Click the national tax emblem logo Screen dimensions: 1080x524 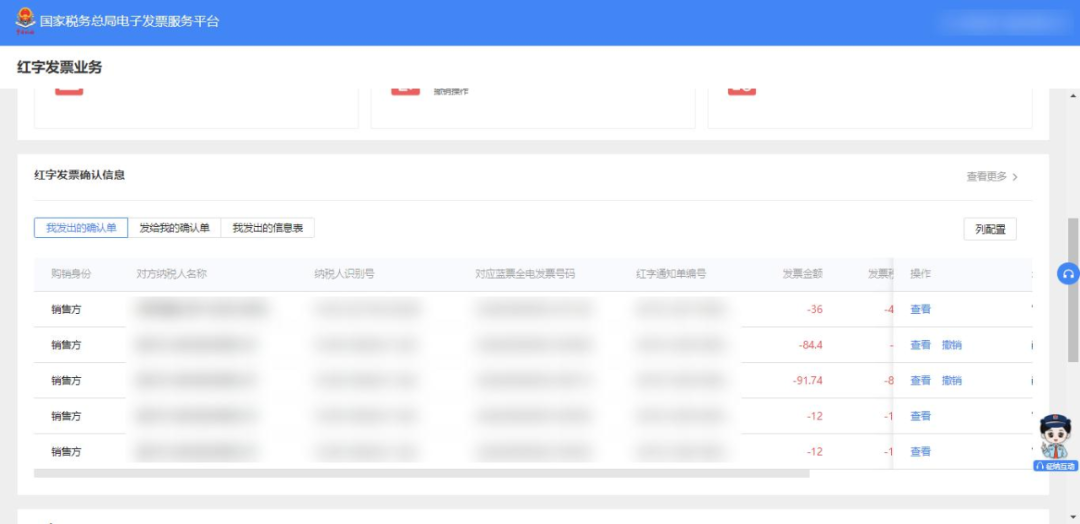pyautogui.click(x=25, y=21)
